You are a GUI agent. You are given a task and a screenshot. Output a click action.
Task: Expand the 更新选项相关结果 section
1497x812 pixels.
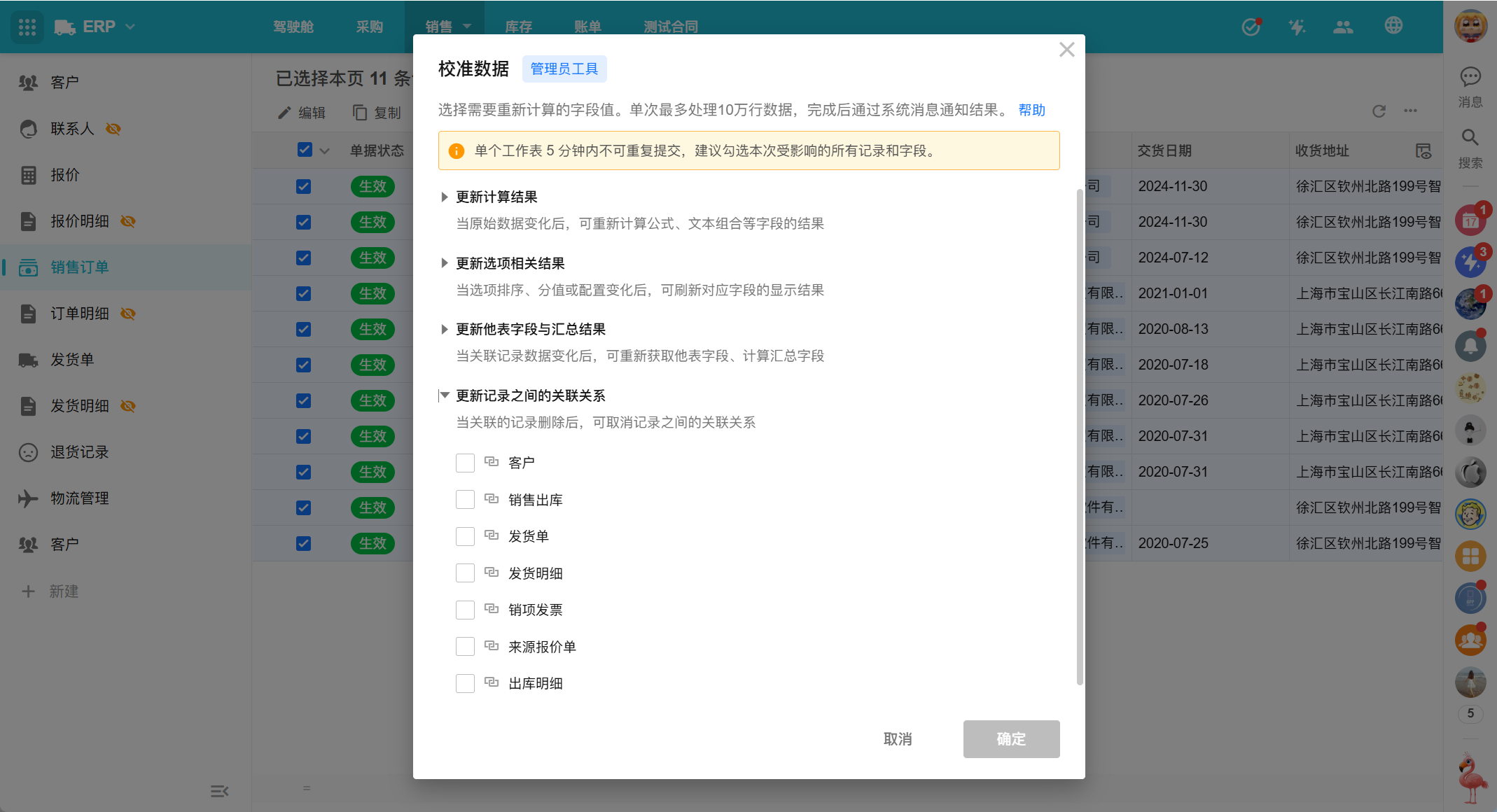[444, 263]
